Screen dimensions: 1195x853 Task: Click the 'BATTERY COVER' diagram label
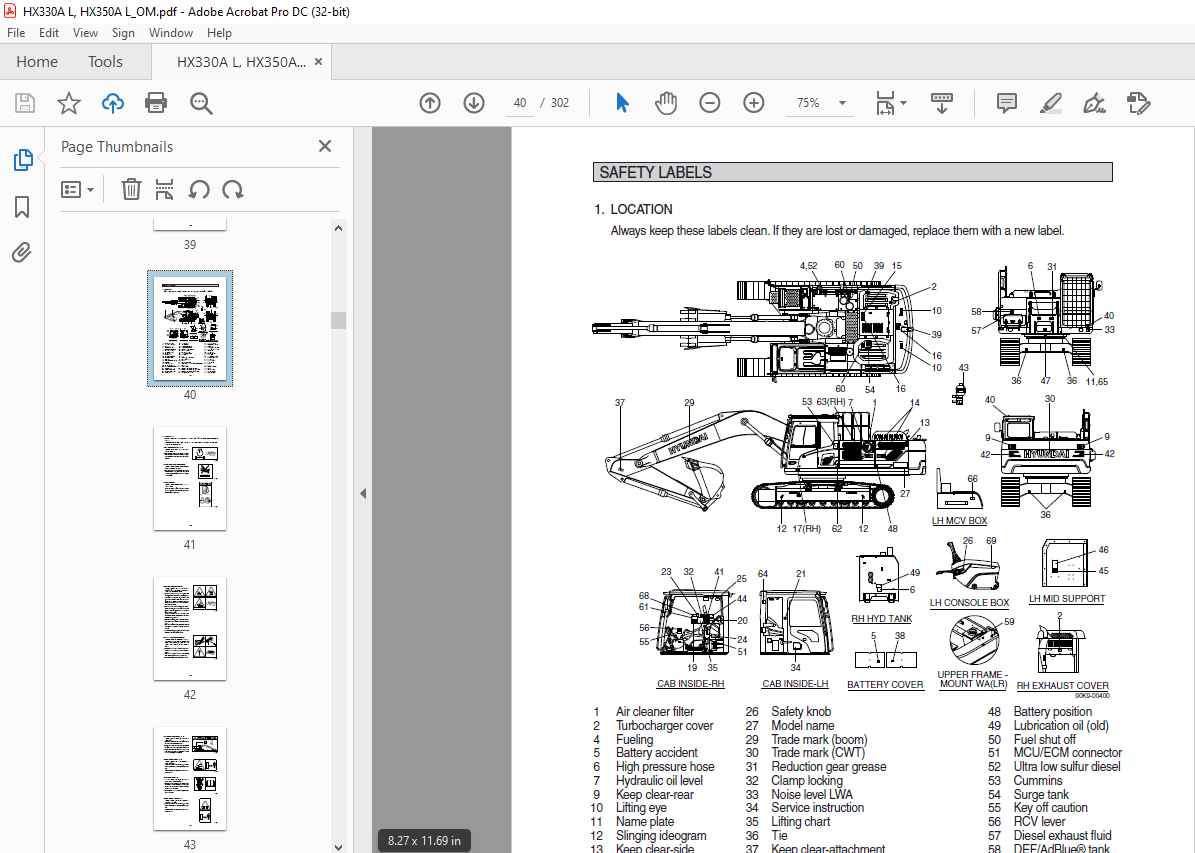coord(886,685)
